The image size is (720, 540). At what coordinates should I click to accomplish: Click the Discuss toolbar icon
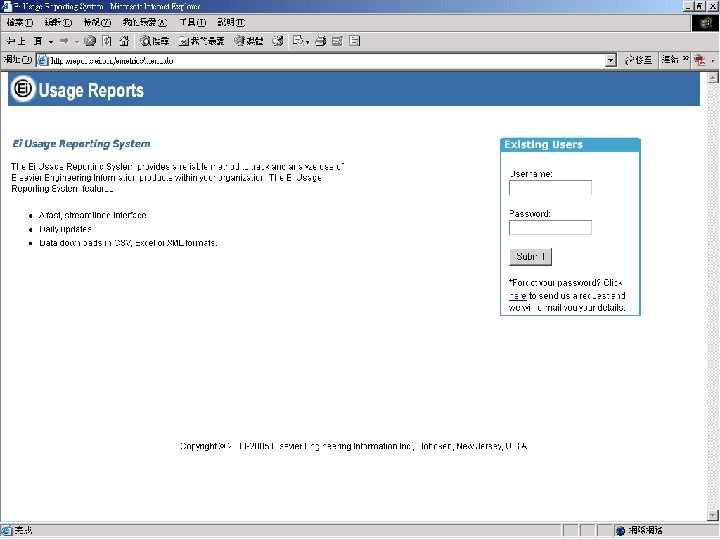coord(354,41)
